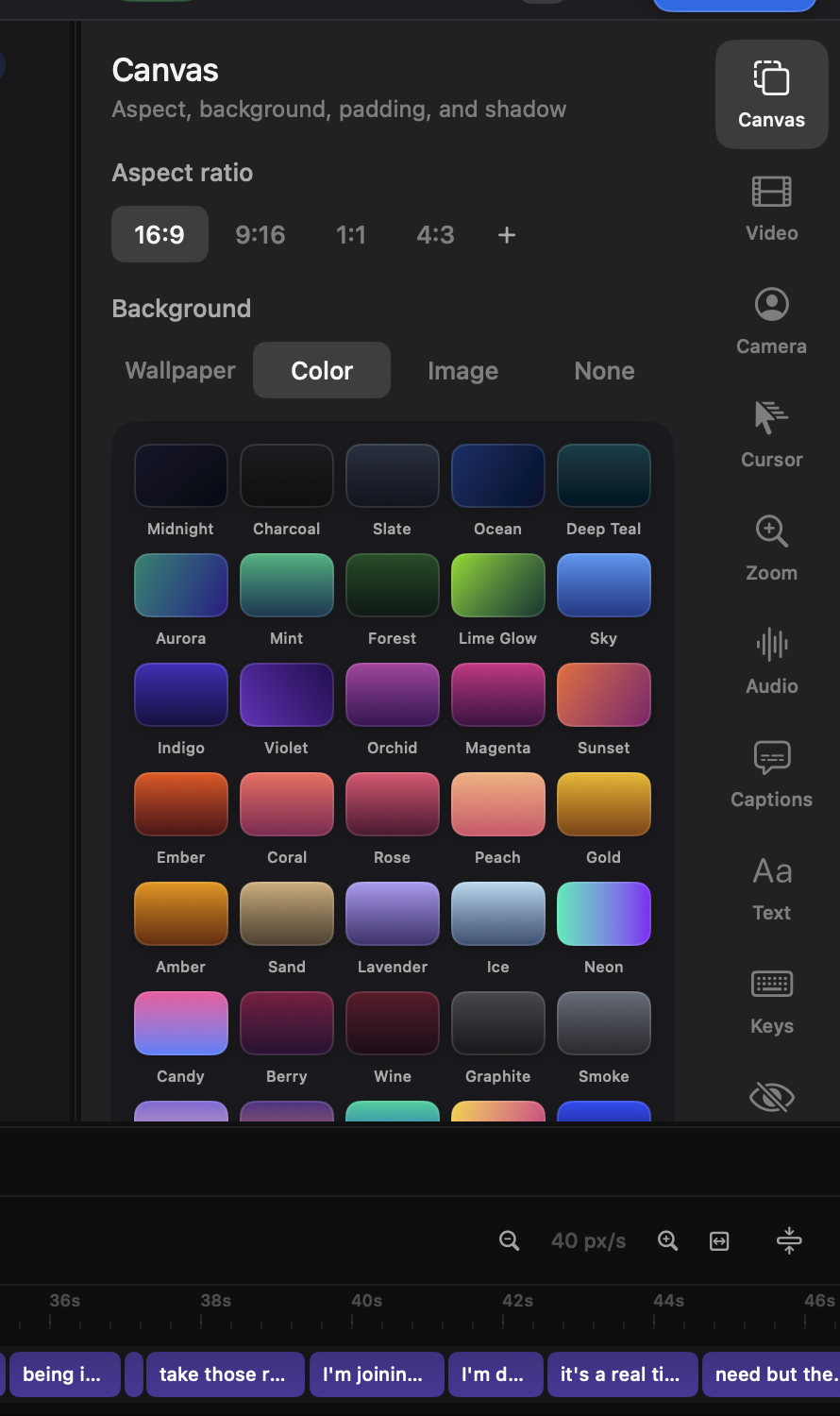Open the Captions settings panel
The width and height of the screenshot is (840, 1416).
771,774
